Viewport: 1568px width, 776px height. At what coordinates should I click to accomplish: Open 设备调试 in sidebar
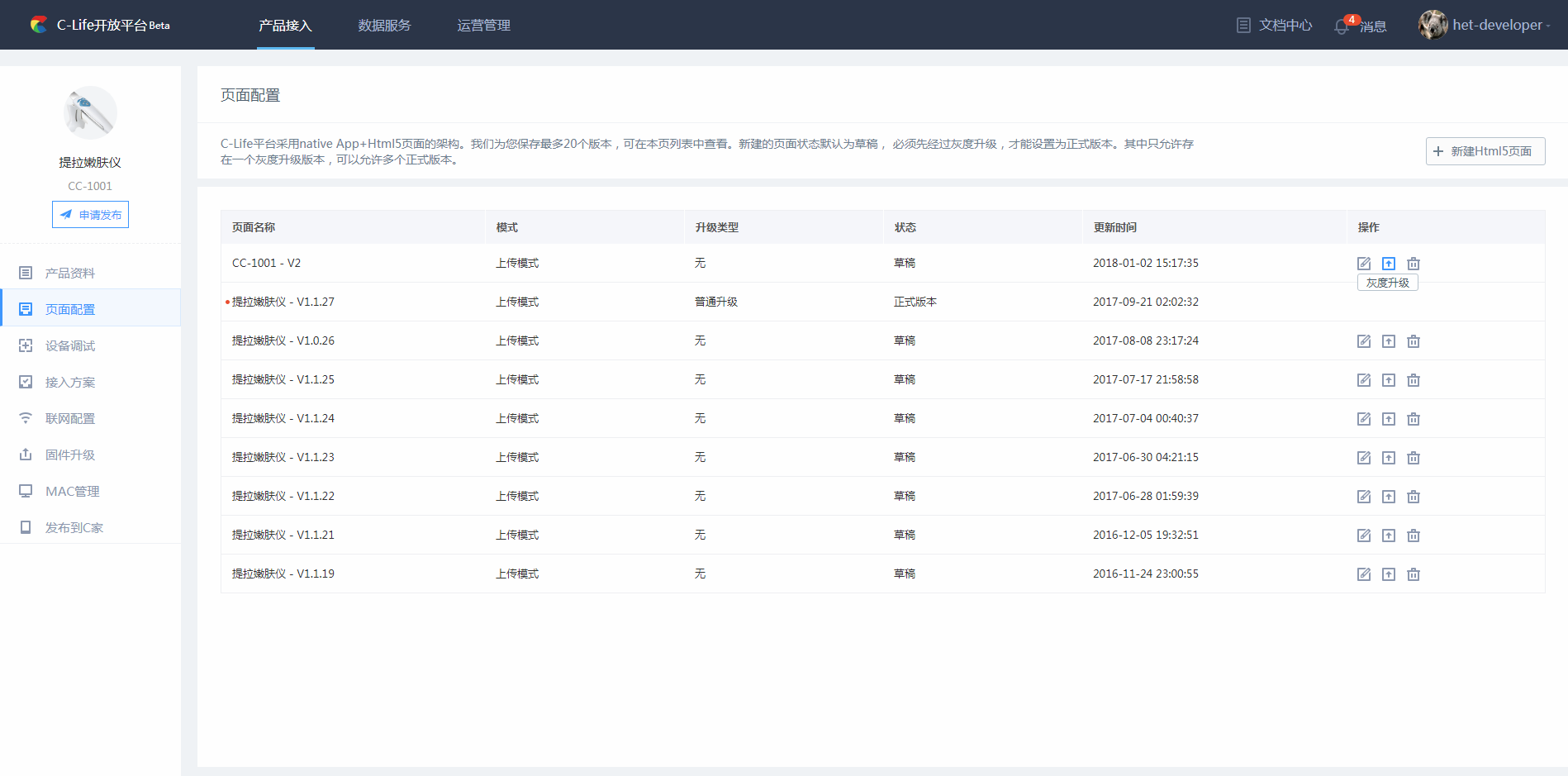(x=90, y=345)
